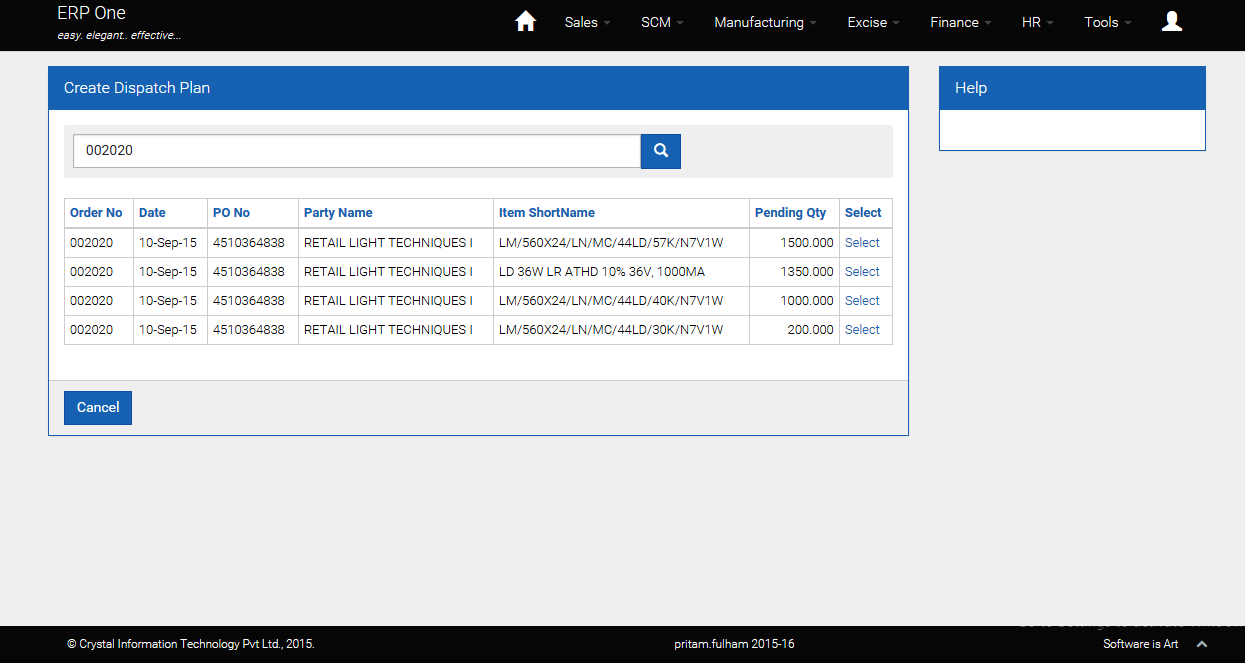Open the Sales dropdown menu
The image size is (1245, 663).
pyautogui.click(x=587, y=22)
